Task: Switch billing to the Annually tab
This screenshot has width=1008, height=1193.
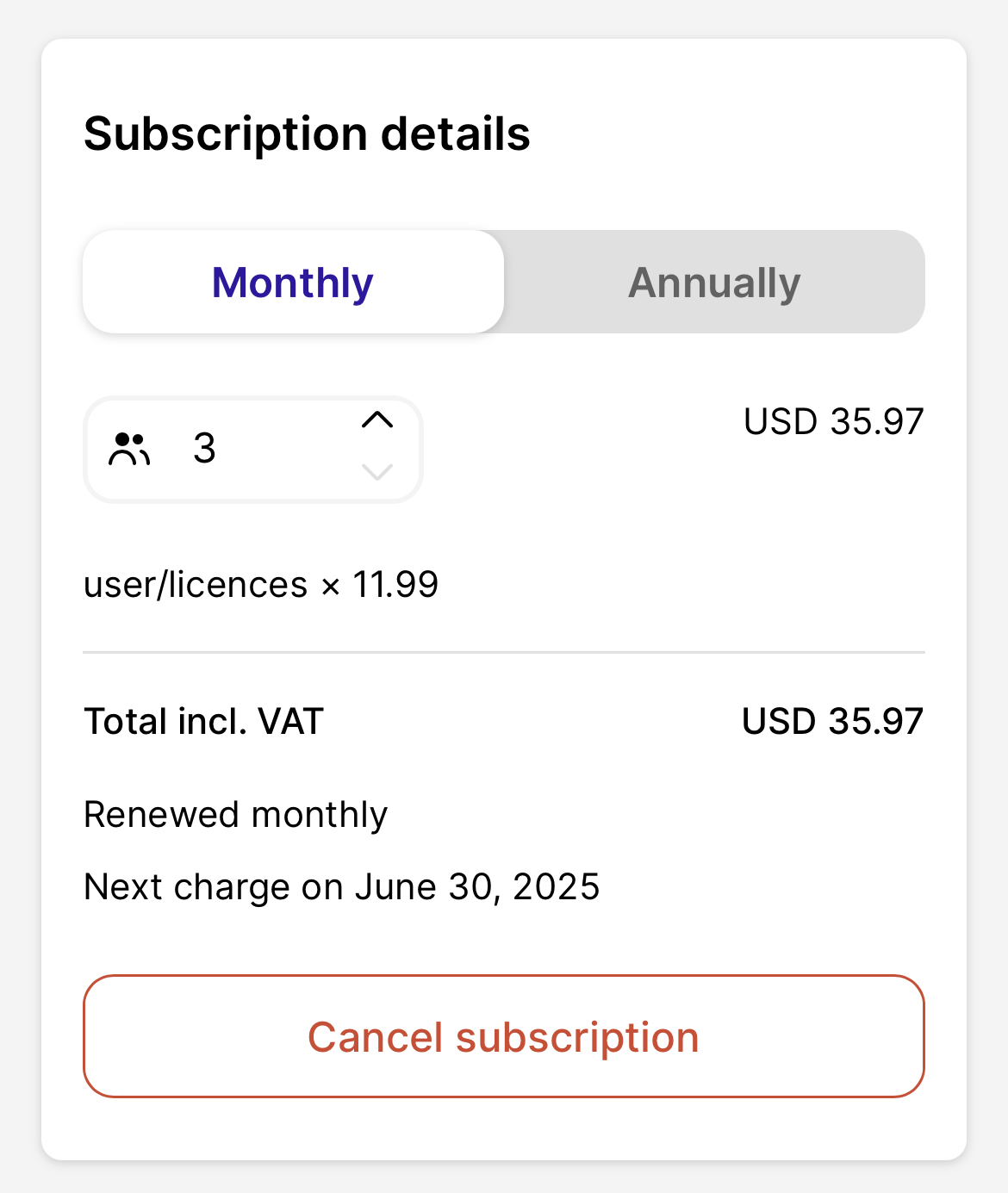Action: click(x=714, y=283)
